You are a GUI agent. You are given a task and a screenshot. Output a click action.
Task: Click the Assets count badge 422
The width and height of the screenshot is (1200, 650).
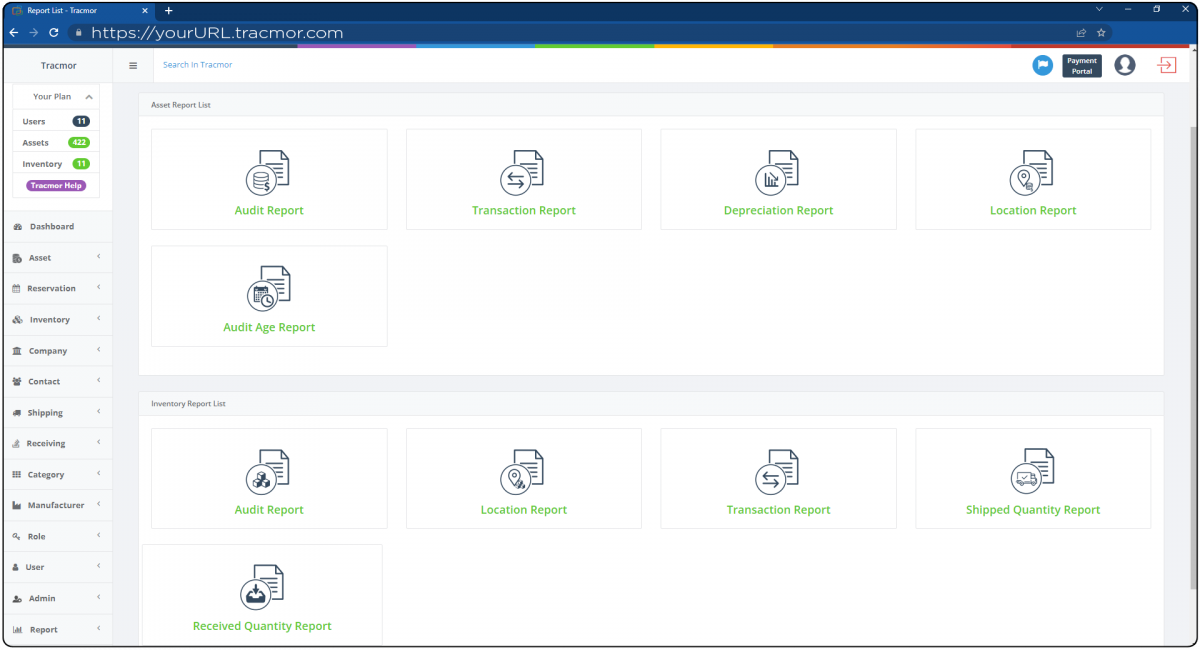click(79, 143)
